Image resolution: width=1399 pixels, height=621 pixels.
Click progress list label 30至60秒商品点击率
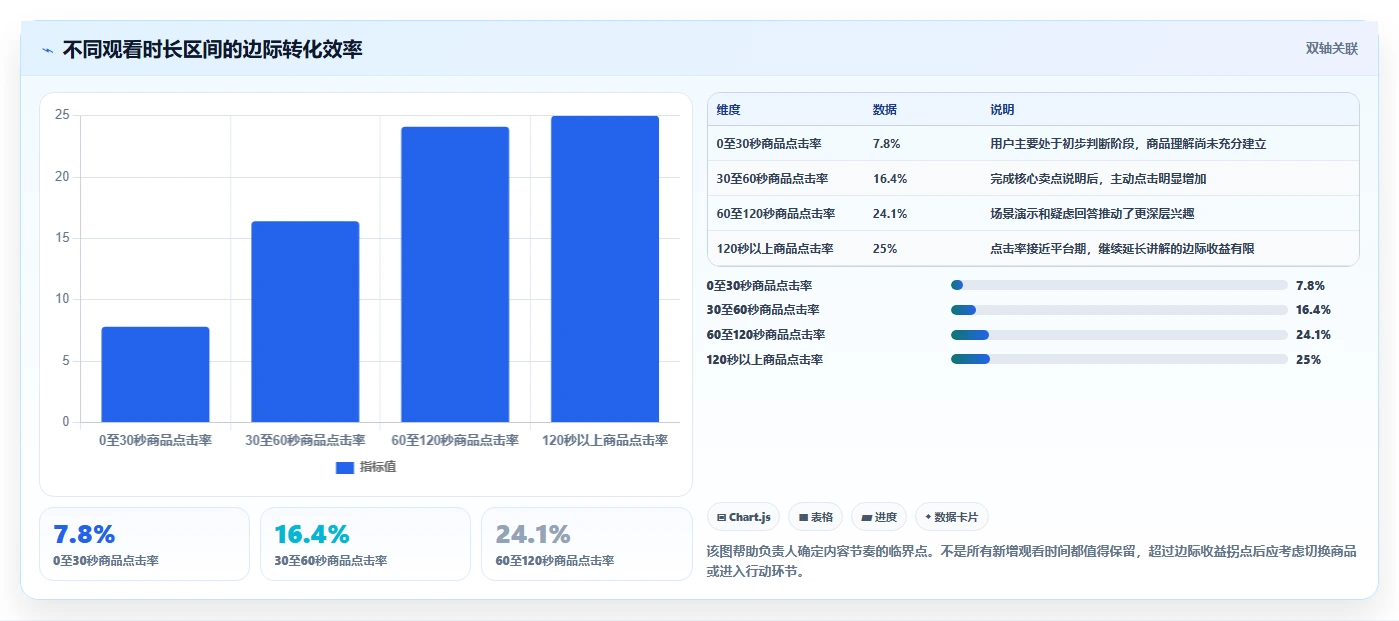pyautogui.click(x=763, y=310)
